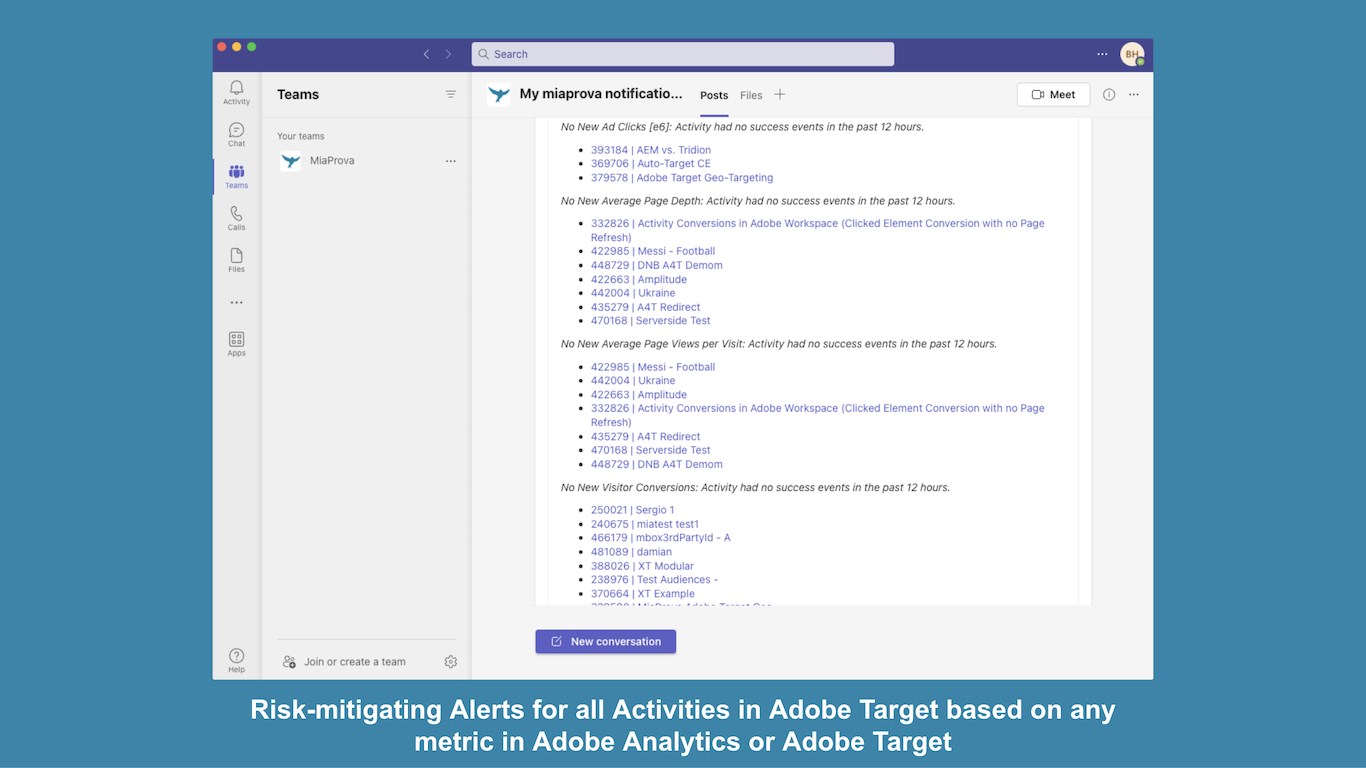Collapse the Your teams section
The width and height of the screenshot is (1366, 768).
(x=301, y=136)
